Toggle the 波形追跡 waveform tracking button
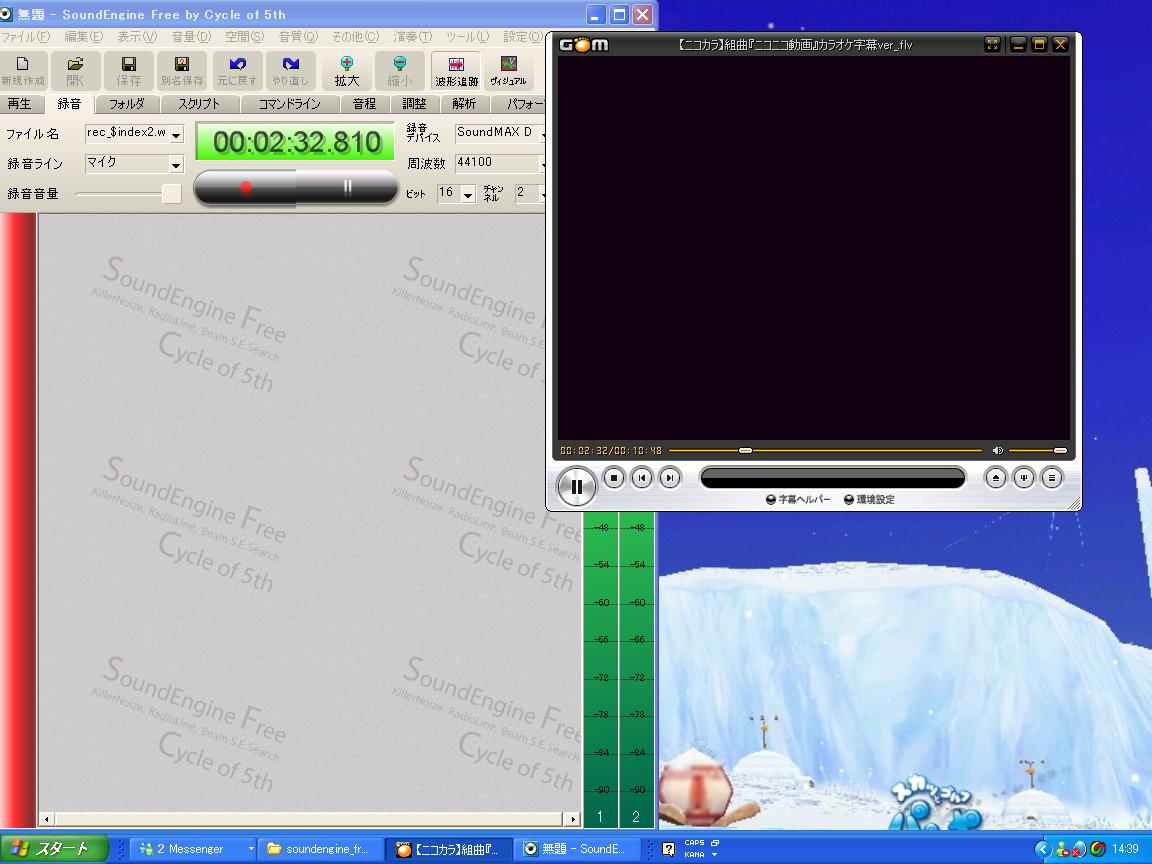The height and width of the screenshot is (864, 1152). [x=456, y=71]
